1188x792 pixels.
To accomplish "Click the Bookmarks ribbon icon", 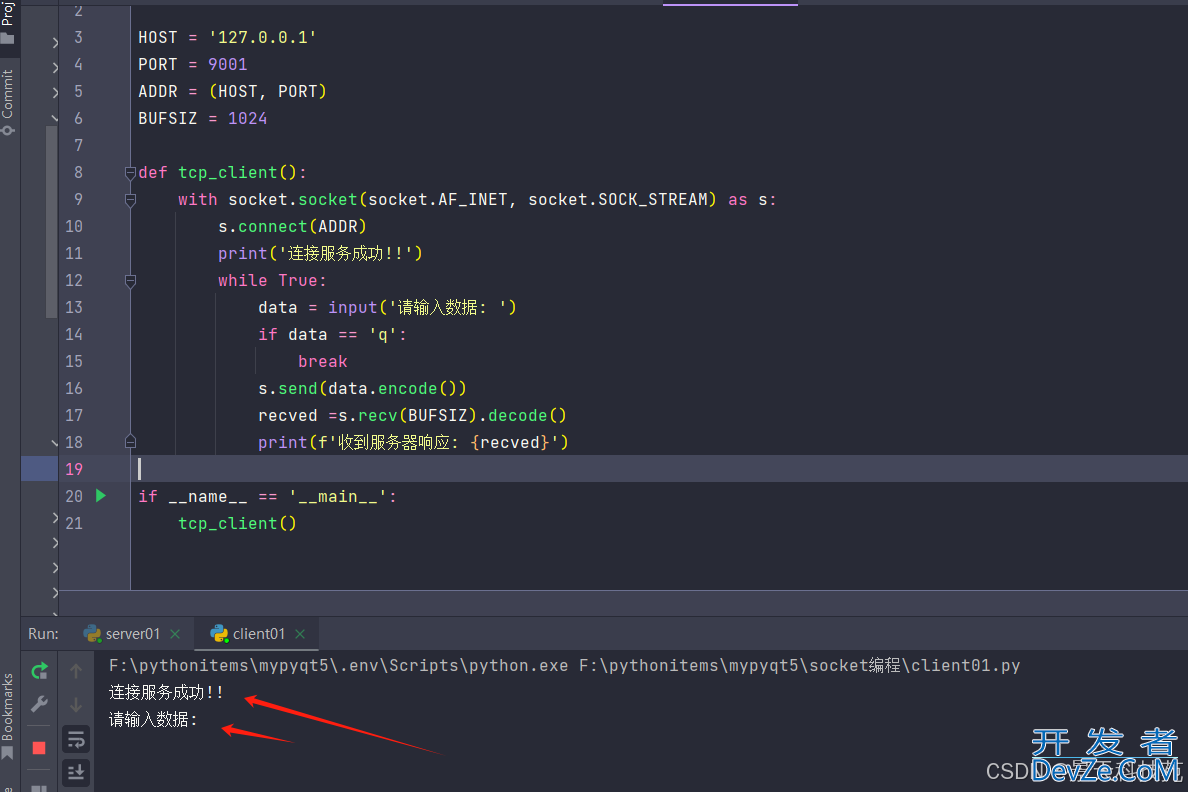I will coord(7,753).
